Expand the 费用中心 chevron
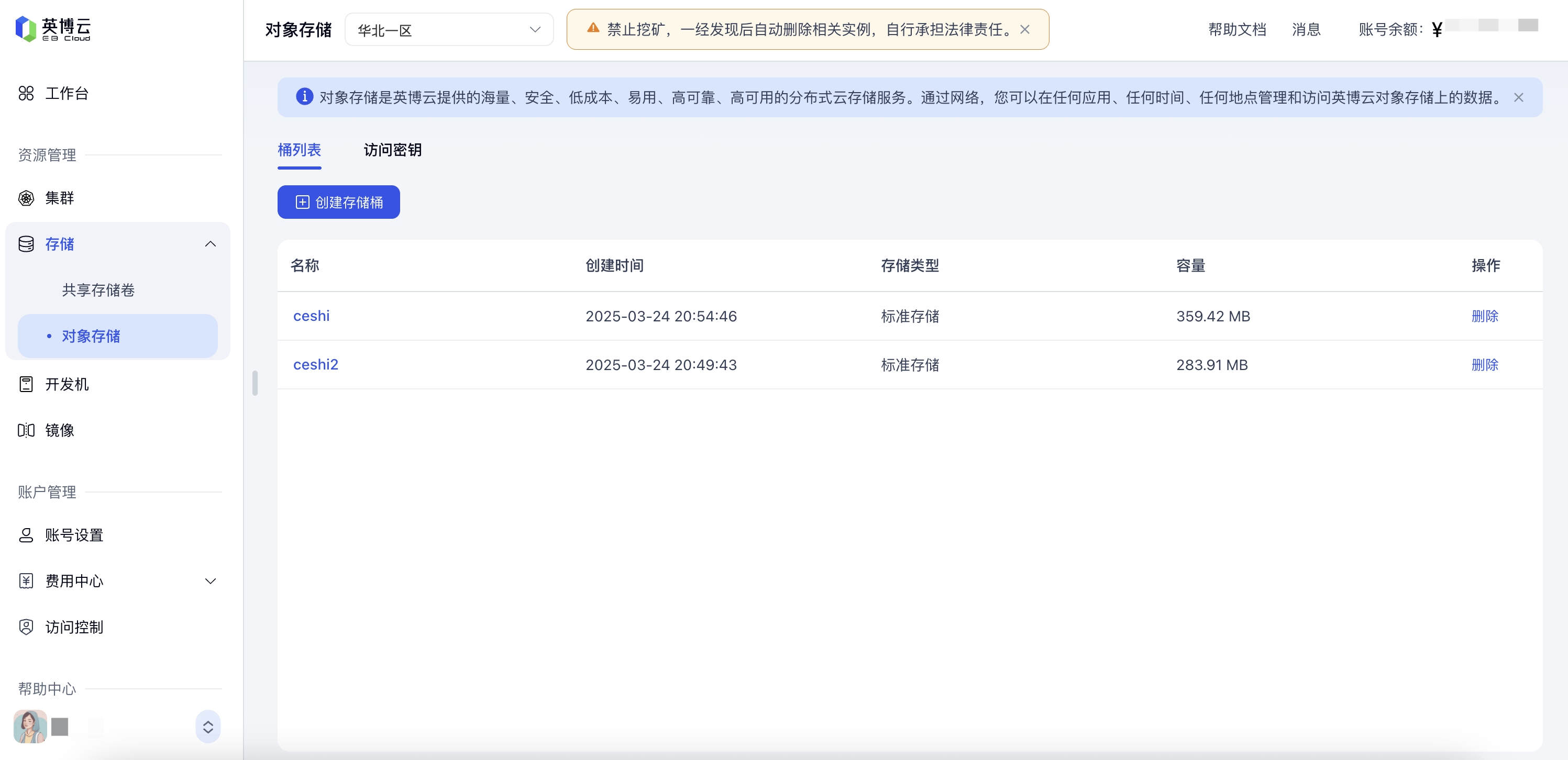The width and height of the screenshot is (1568, 760). tap(211, 581)
